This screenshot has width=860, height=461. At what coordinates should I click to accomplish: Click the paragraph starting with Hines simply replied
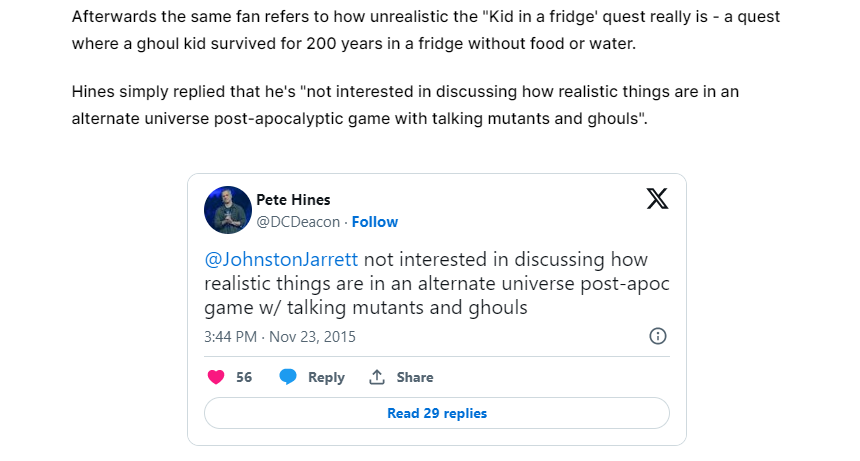pyautogui.click(x=405, y=105)
